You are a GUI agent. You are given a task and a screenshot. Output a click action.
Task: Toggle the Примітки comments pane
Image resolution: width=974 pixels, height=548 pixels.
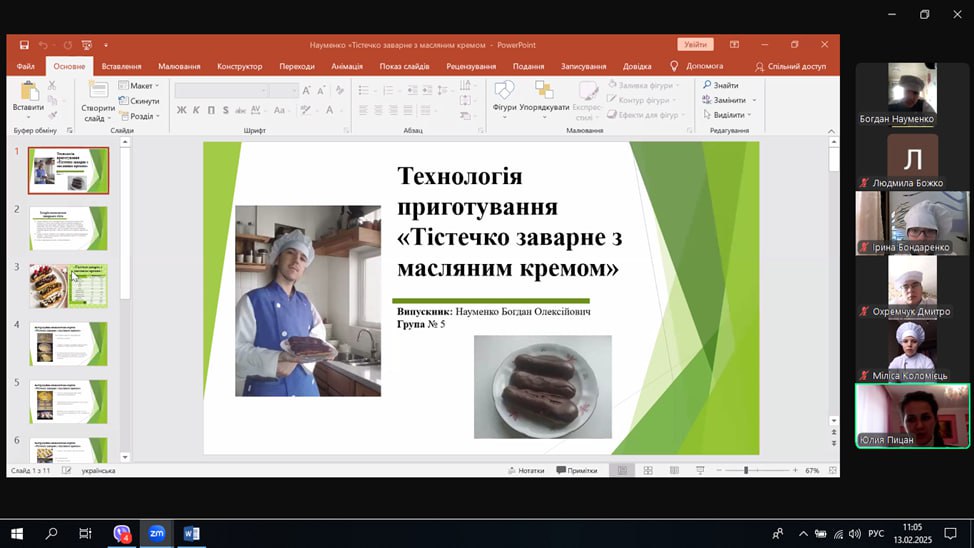click(576, 470)
